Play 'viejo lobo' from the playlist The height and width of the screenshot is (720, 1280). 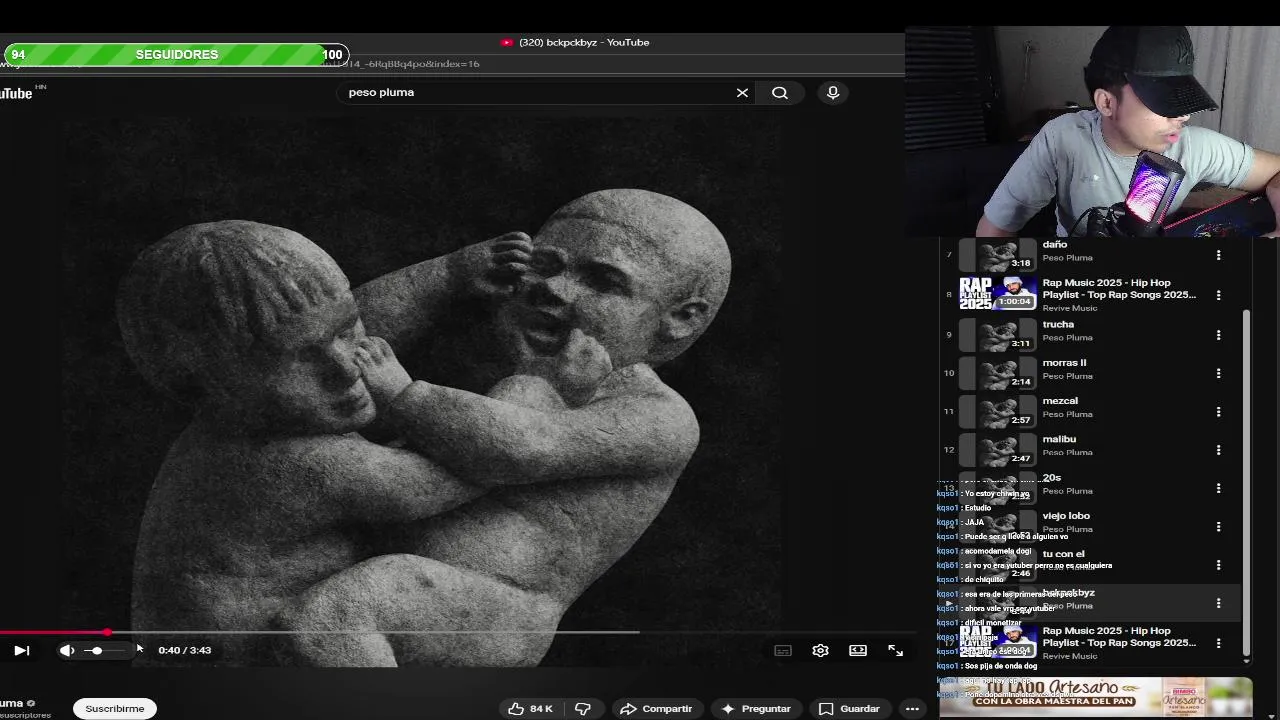click(1066, 516)
